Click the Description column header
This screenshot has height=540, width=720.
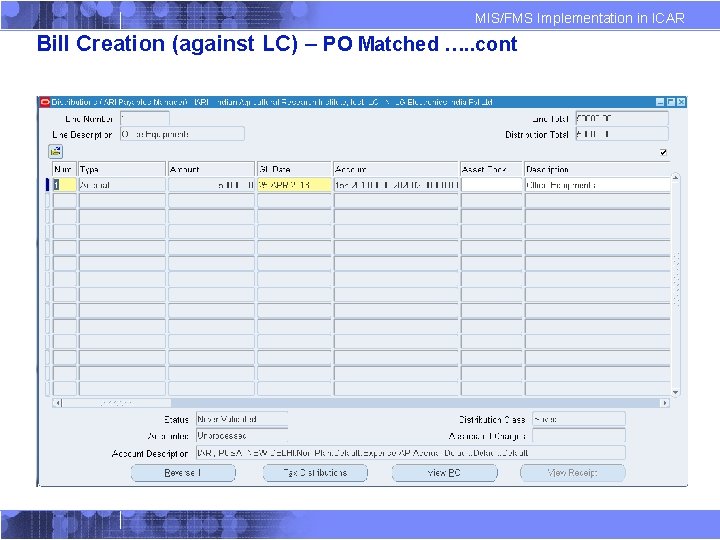tap(597, 169)
